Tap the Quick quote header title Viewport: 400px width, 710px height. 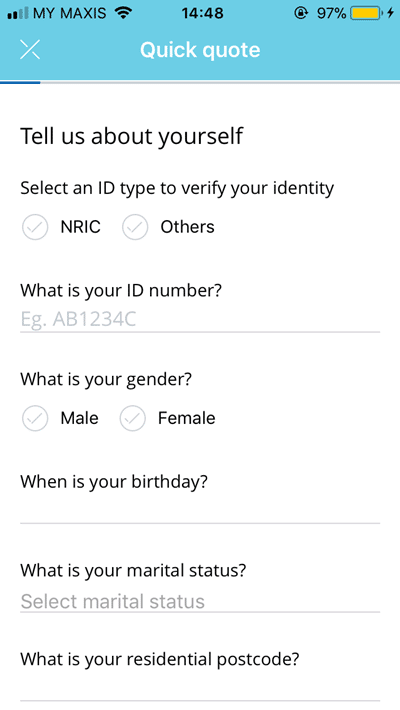tap(200, 49)
